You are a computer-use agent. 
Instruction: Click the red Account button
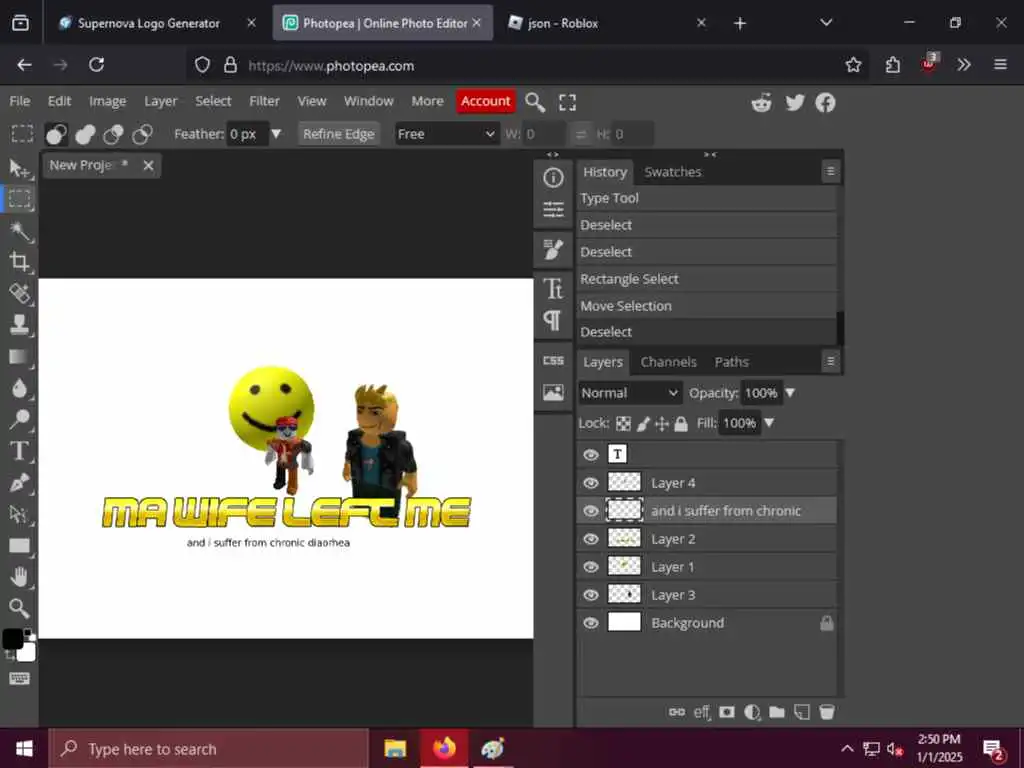coord(485,101)
